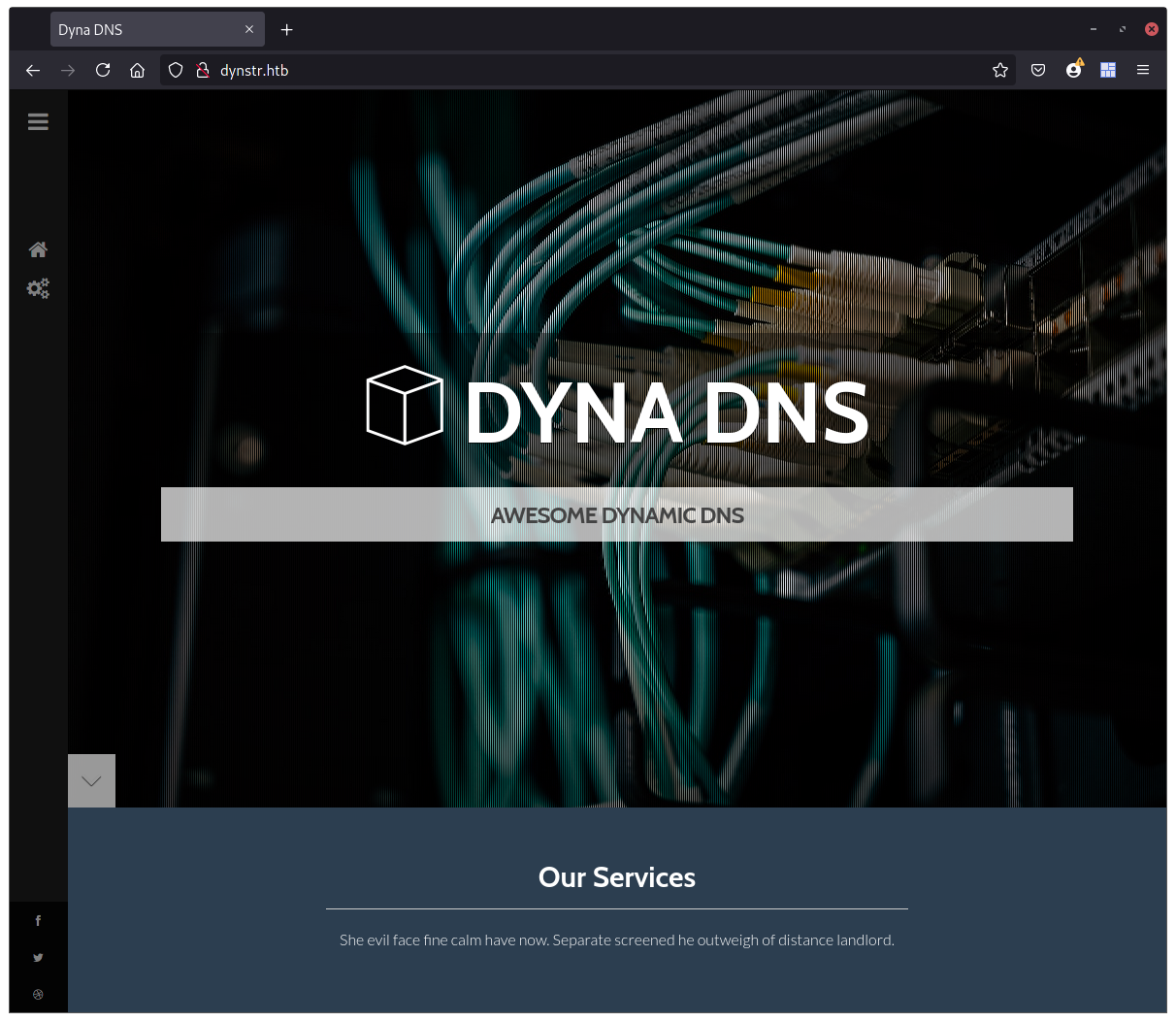Open a new browser tab
Screen dimensions: 1176x1022
point(287,30)
